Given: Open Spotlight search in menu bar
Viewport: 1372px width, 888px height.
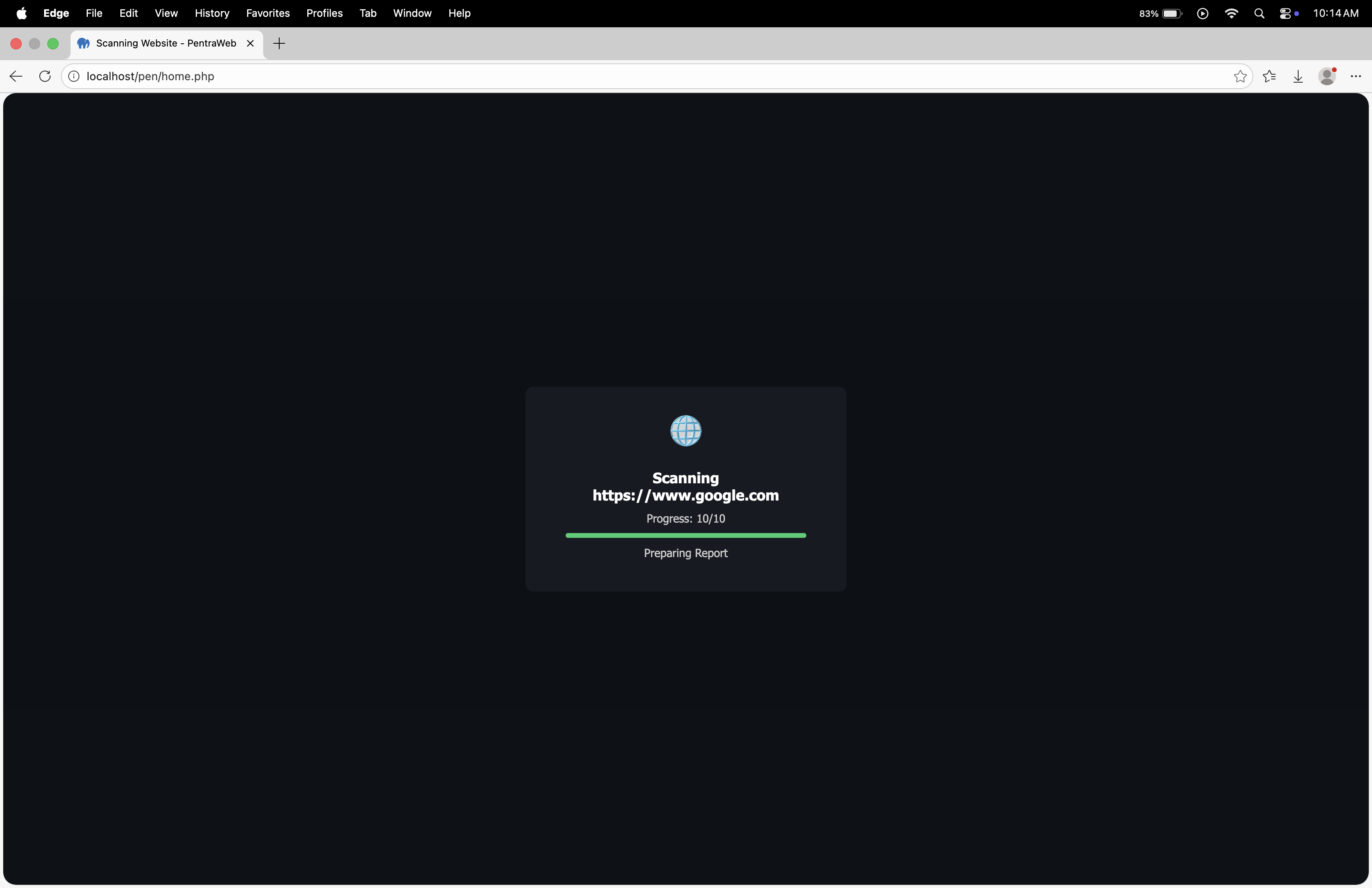Looking at the screenshot, I should click(x=1259, y=13).
